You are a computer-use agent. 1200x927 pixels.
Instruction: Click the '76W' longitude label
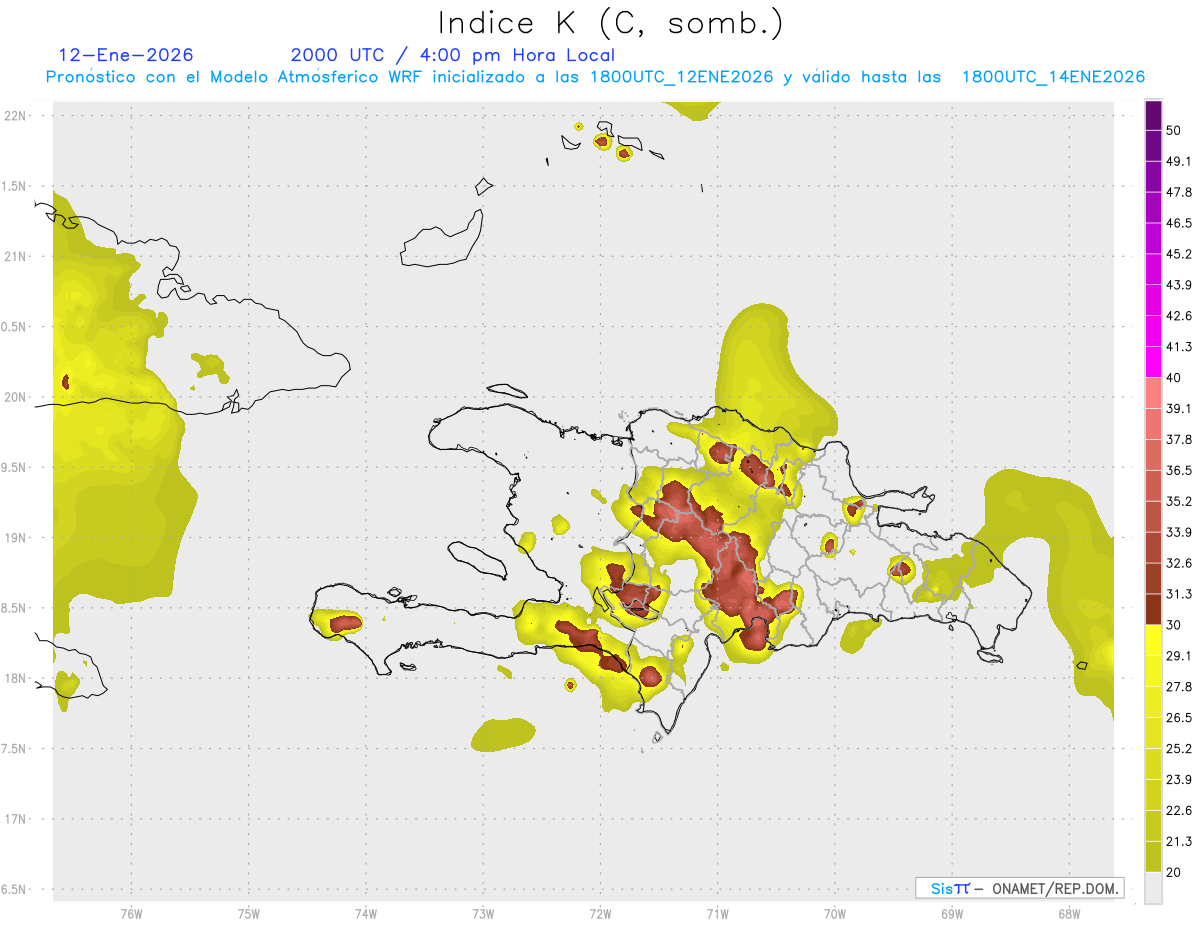click(x=131, y=914)
